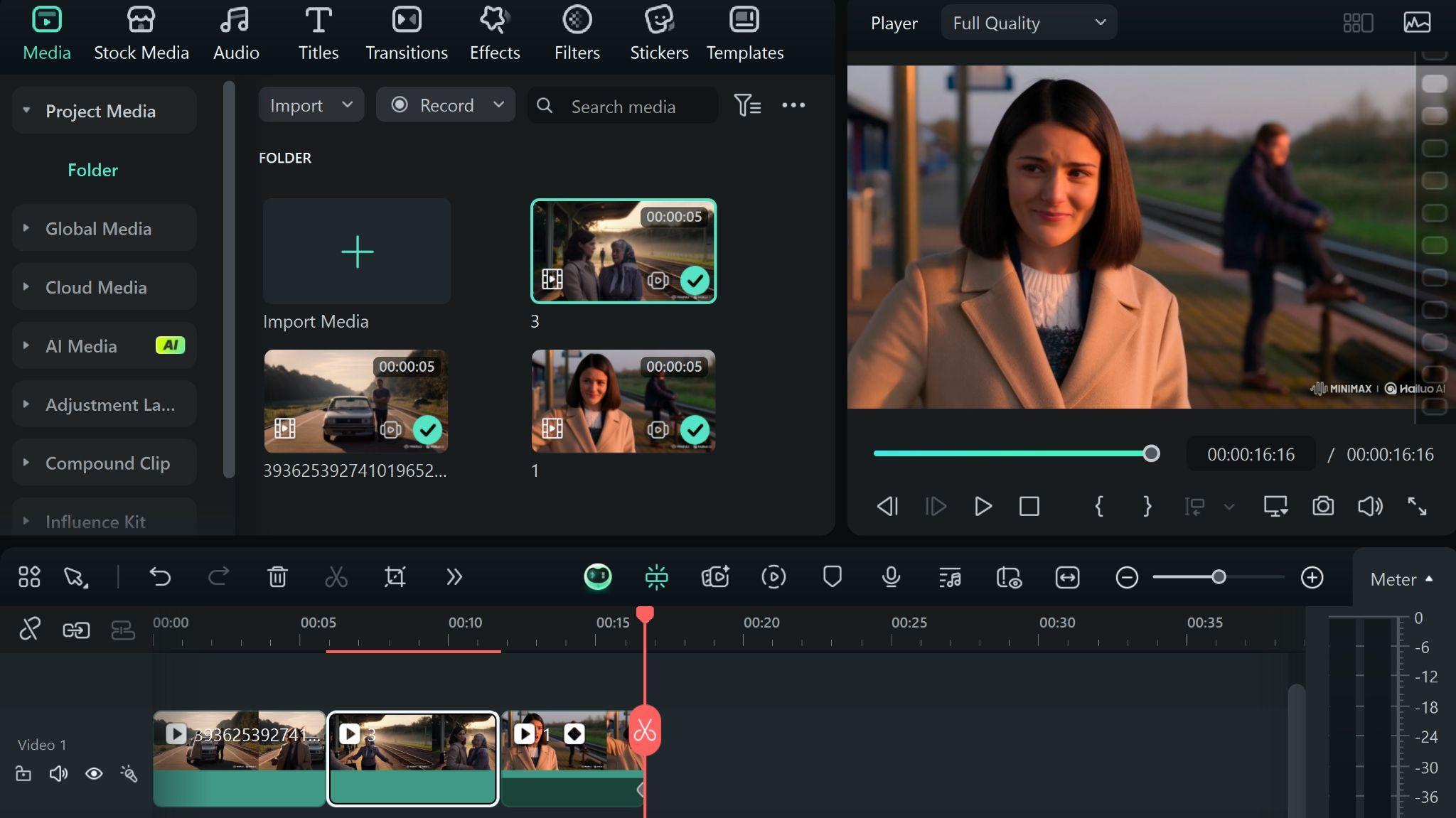Expand the Adjustment Layer section
This screenshot has width=1456, height=818.
coord(26,404)
